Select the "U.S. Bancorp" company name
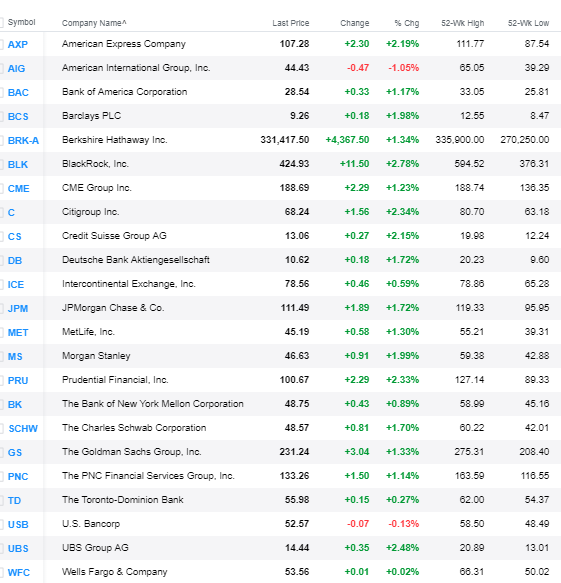 pos(91,524)
